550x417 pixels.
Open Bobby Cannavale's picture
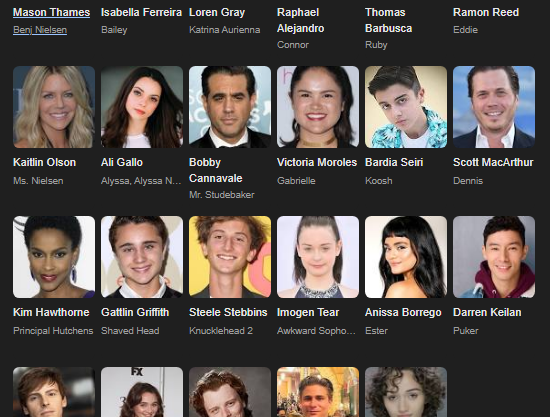pos(230,107)
